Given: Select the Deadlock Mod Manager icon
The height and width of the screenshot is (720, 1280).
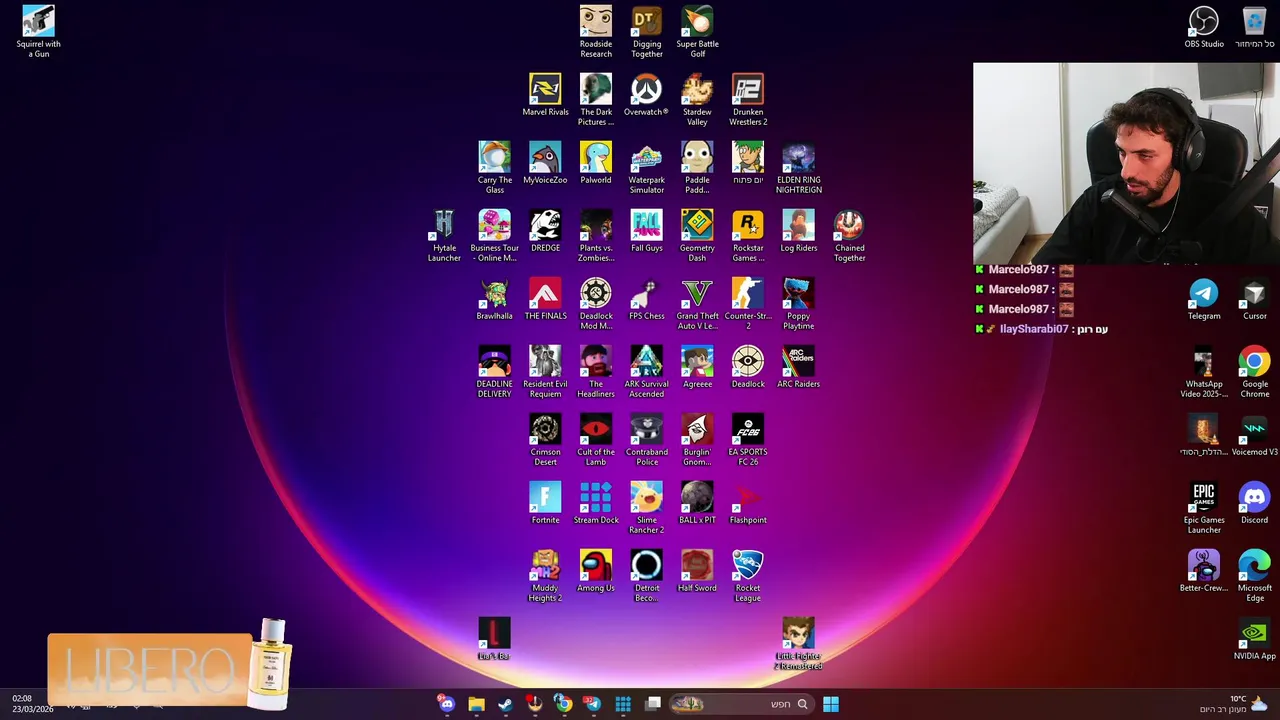Looking at the screenshot, I should pos(596,303).
